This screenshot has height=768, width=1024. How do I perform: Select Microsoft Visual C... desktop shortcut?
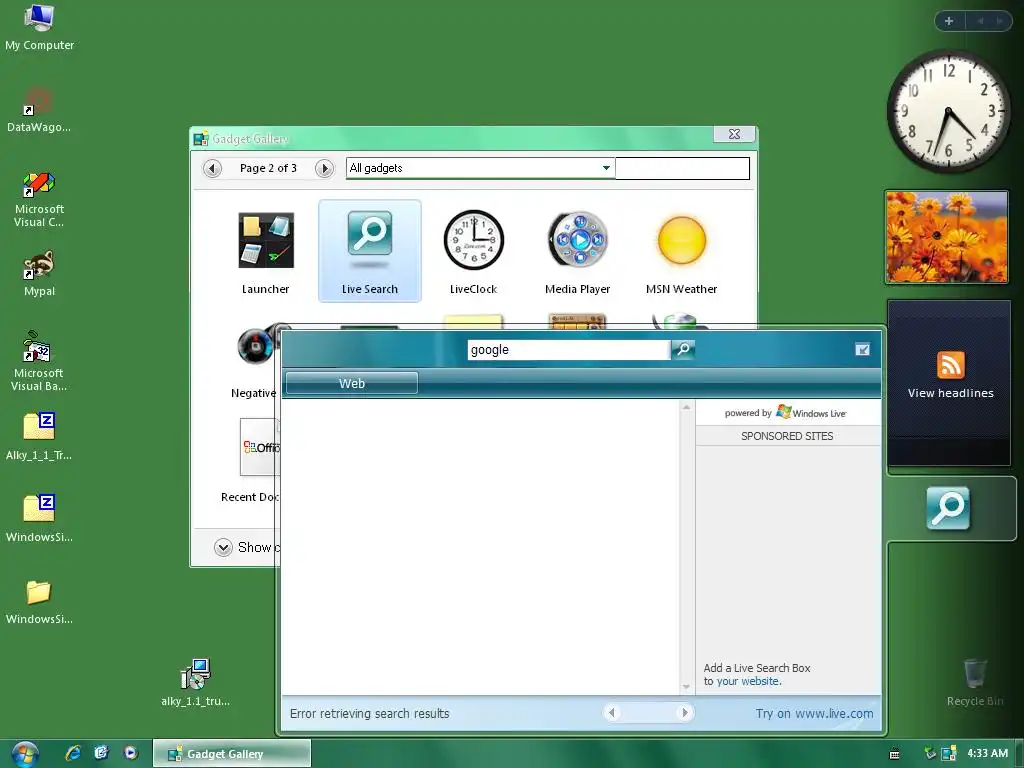point(39,199)
